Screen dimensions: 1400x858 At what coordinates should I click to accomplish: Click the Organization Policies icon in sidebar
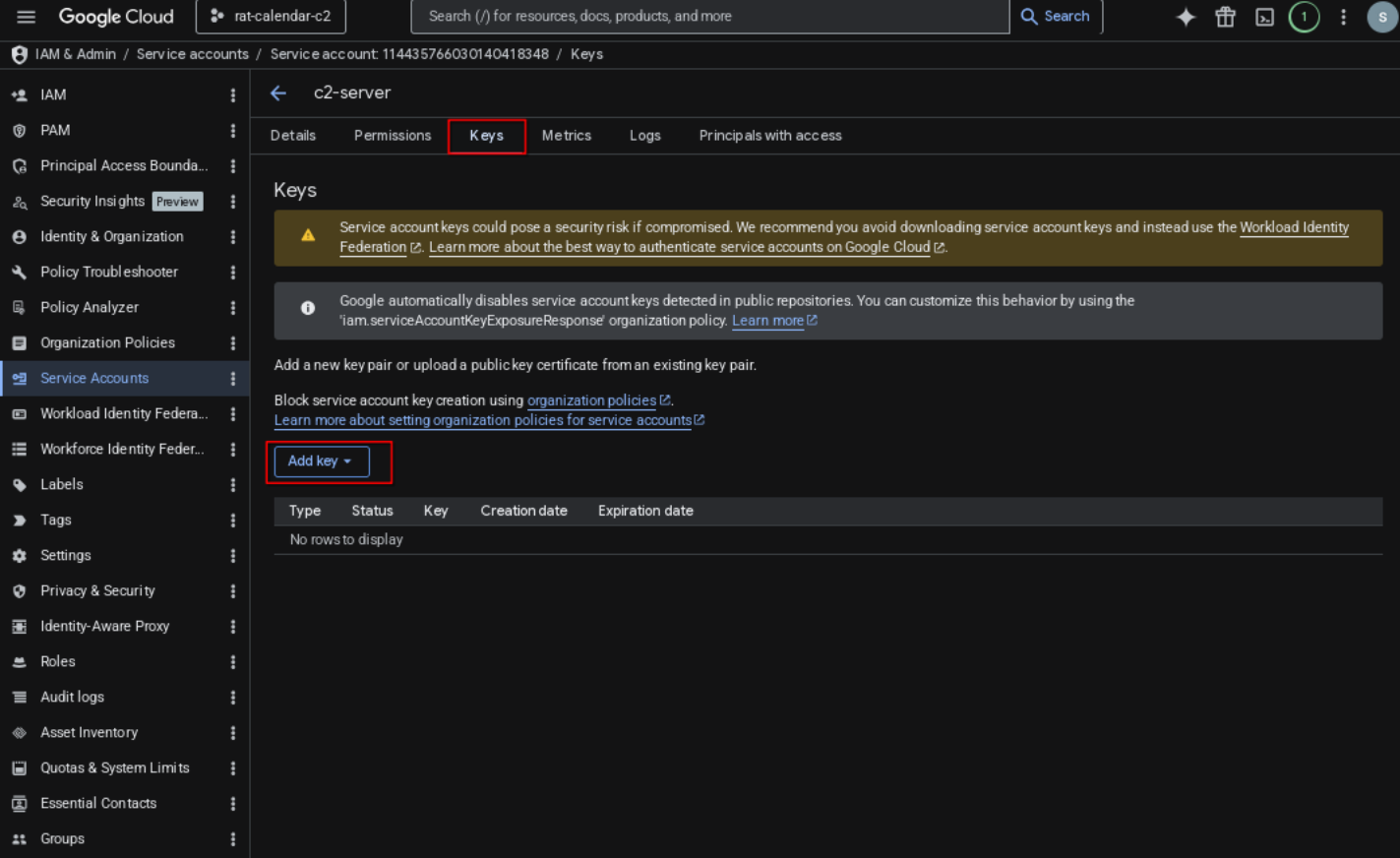(19, 343)
